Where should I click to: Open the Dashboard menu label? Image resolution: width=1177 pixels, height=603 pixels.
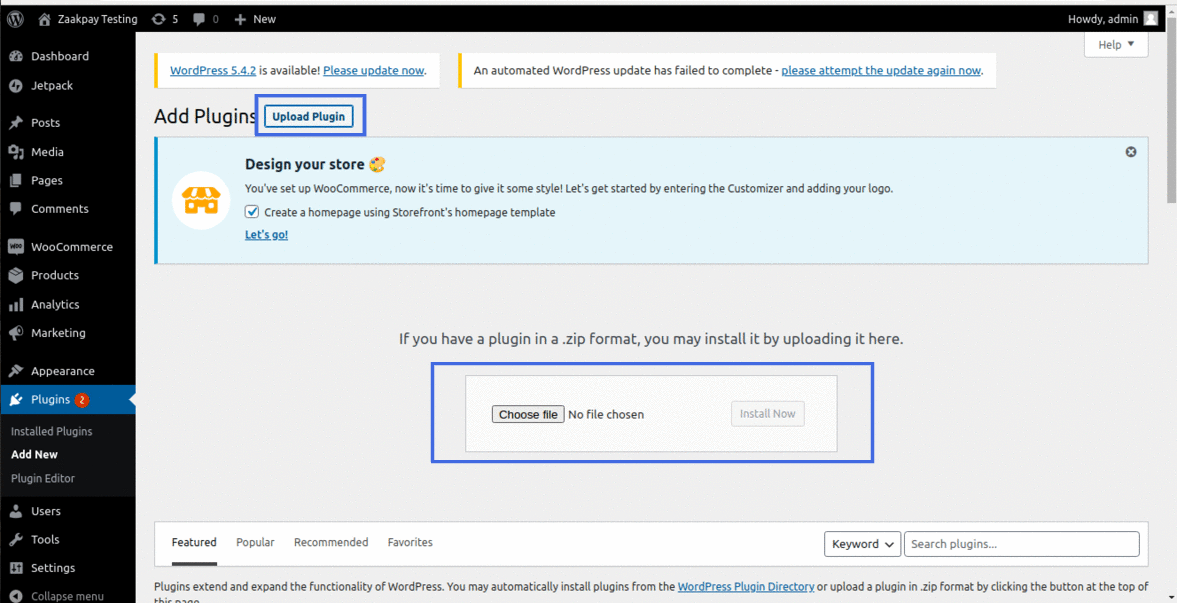[x=60, y=56]
